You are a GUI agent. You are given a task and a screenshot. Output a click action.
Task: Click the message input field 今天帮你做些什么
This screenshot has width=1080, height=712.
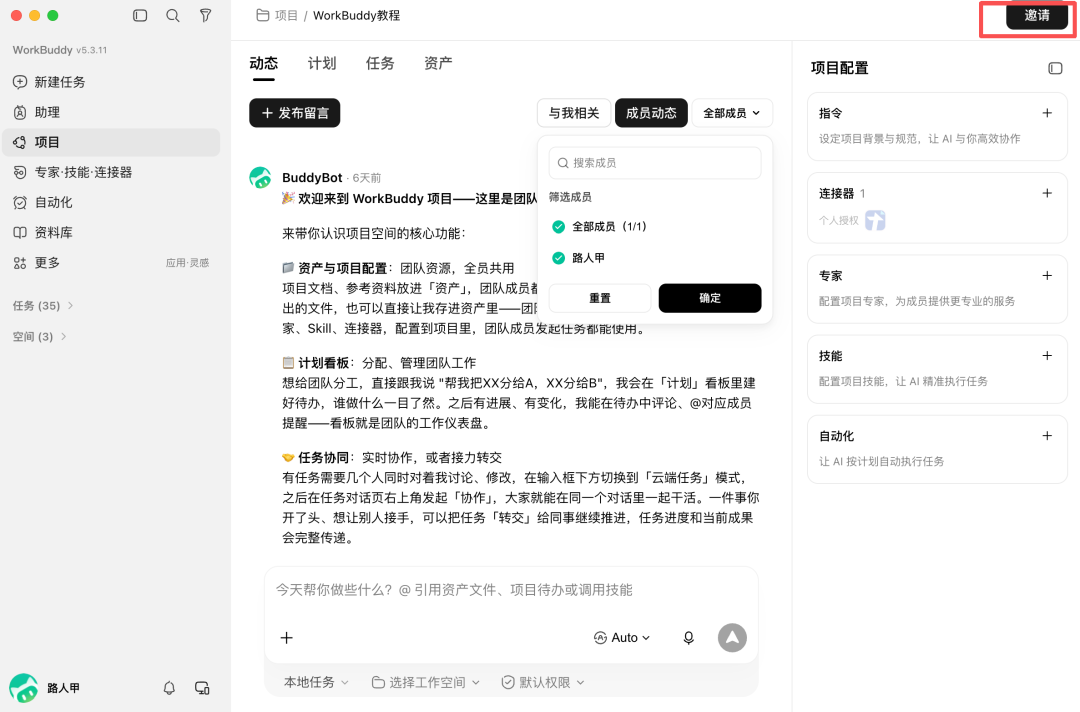click(511, 590)
